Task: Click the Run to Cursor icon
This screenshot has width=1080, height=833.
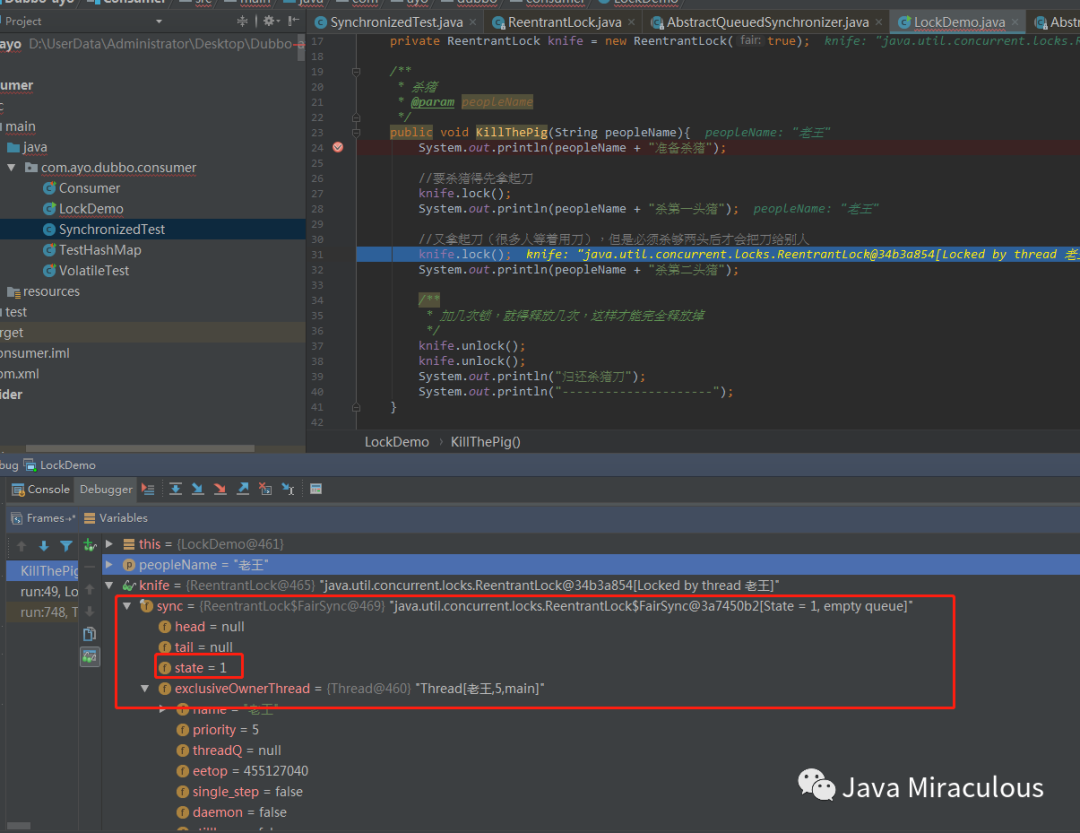Action: pyautogui.click(x=288, y=489)
